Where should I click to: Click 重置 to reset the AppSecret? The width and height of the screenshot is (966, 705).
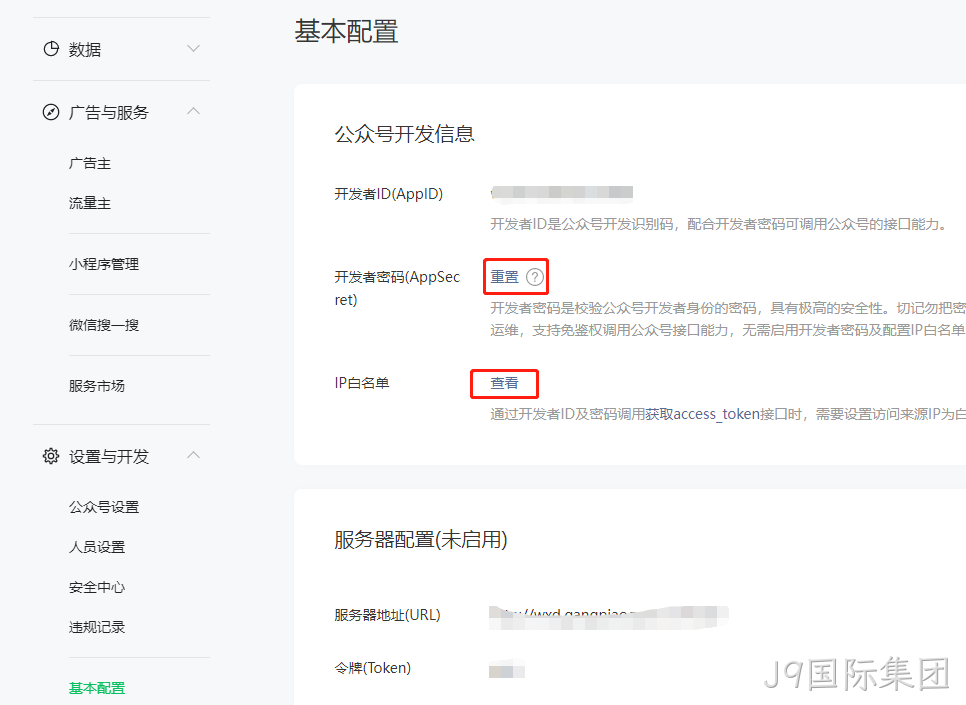click(505, 277)
